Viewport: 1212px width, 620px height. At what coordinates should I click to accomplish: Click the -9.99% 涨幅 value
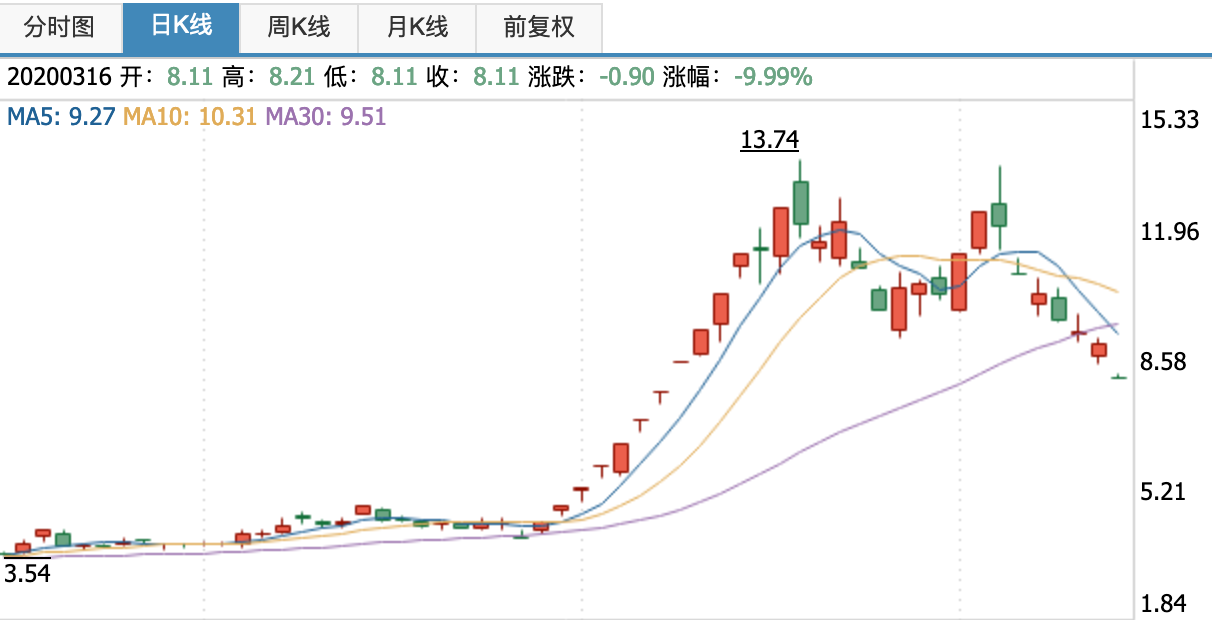tap(773, 77)
